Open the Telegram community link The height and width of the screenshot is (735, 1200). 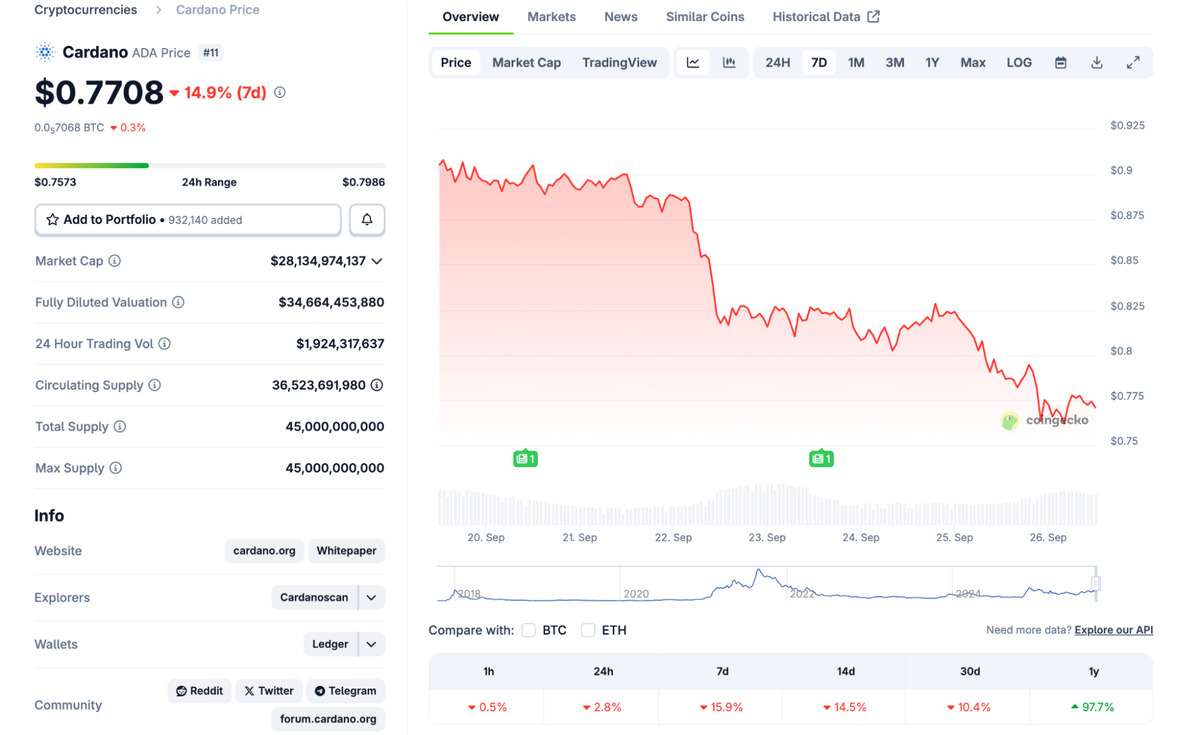click(346, 691)
